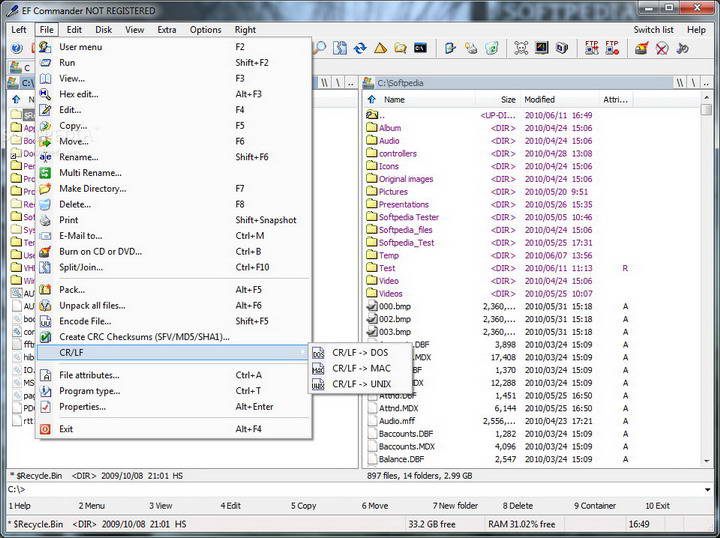The image size is (720, 538).
Task: Click the yellow triangle toolbar icon
Action: point(380,48)
